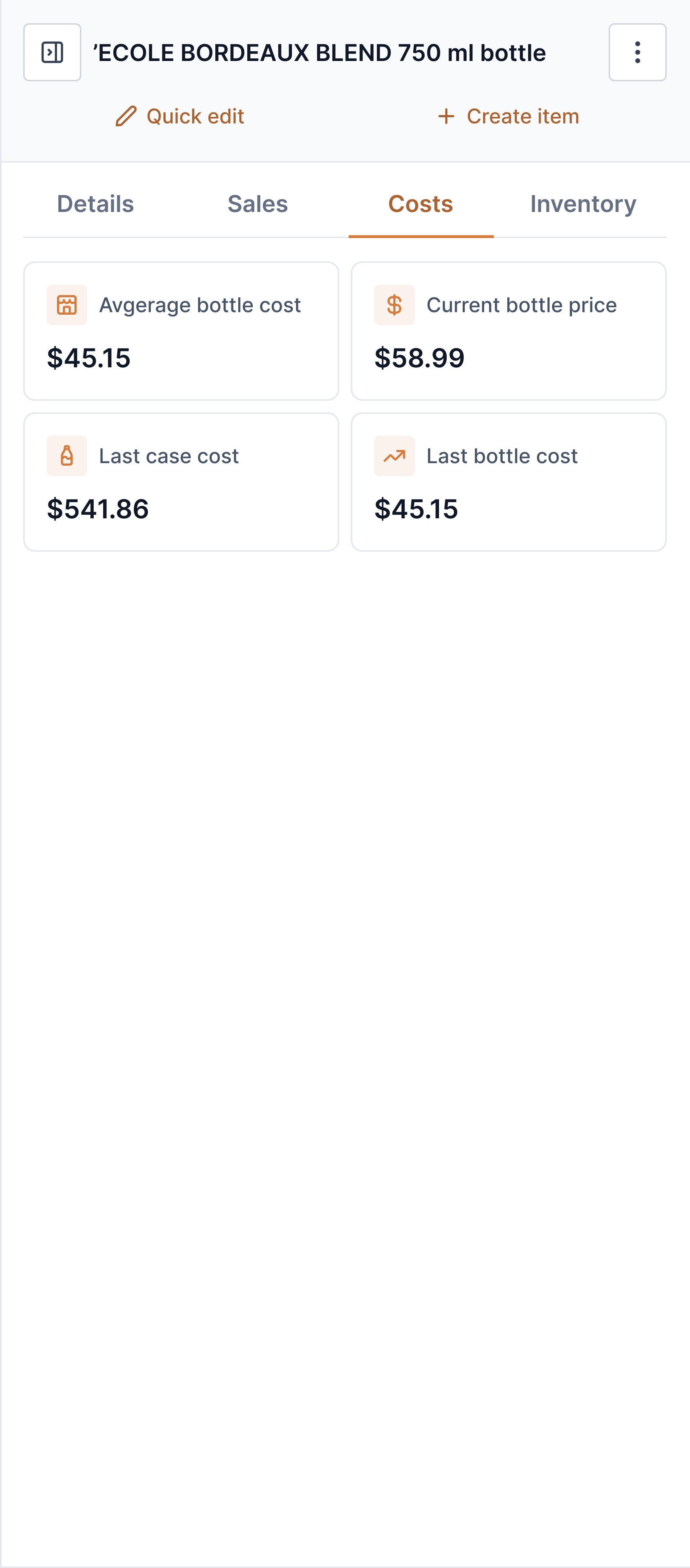The image size is (690, 1568).
Task: Click the Quick edit pencil icon
Action: click(x=126, y=116)
